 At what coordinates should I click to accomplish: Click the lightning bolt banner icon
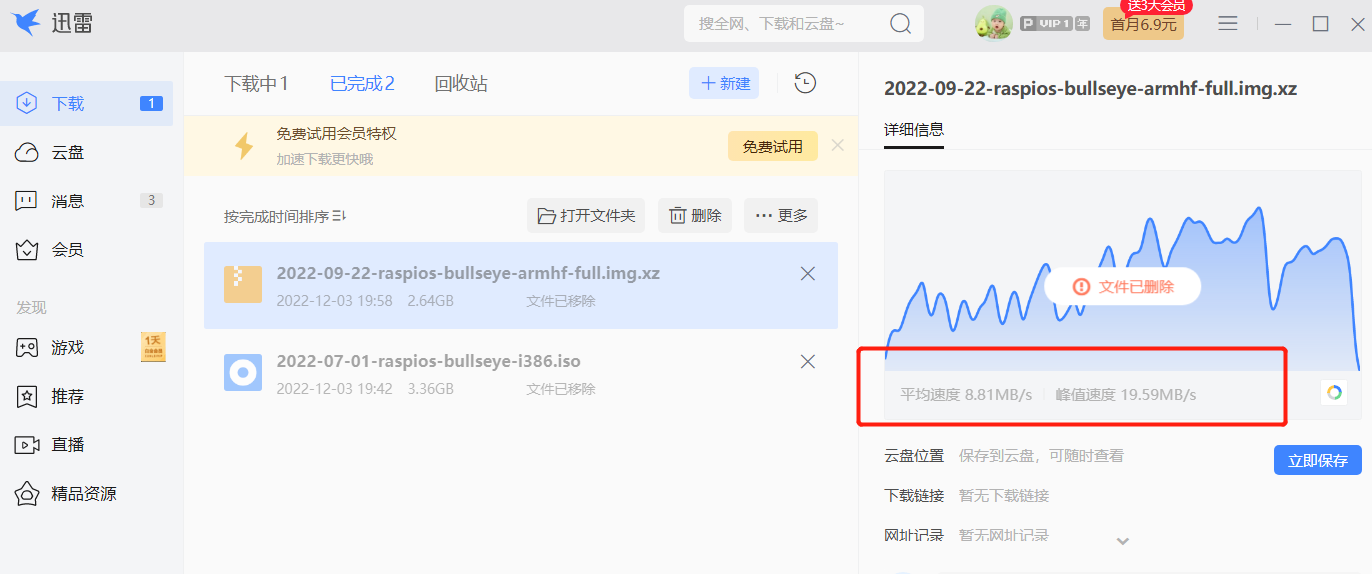pyautogui.click(x=244, y=146)
